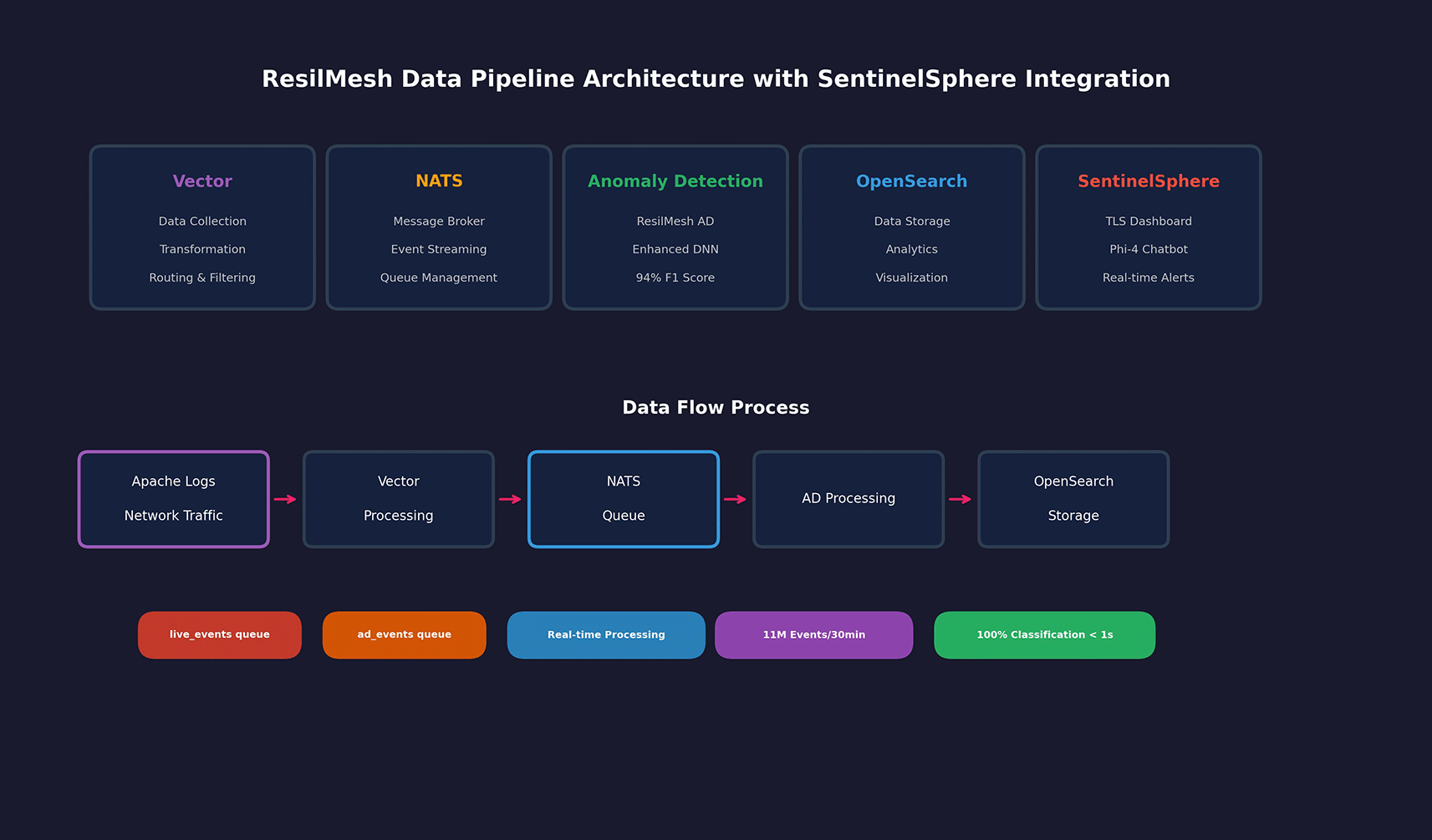
Task: Select the SentinelSphere component card
Action: pos(1149,227)
